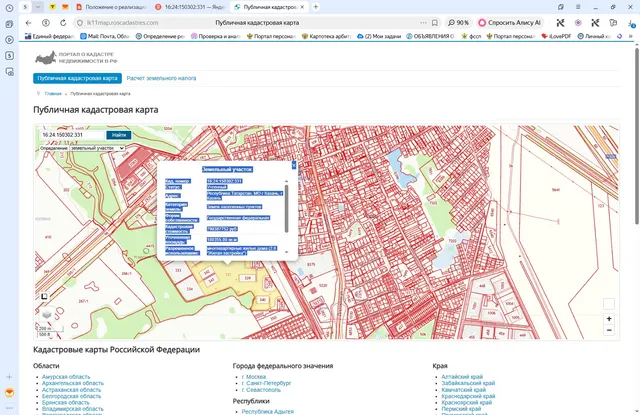The image size is (640, 415).
Task: Open browser hamburger menu icon
Action: click(x=578, y=7)
